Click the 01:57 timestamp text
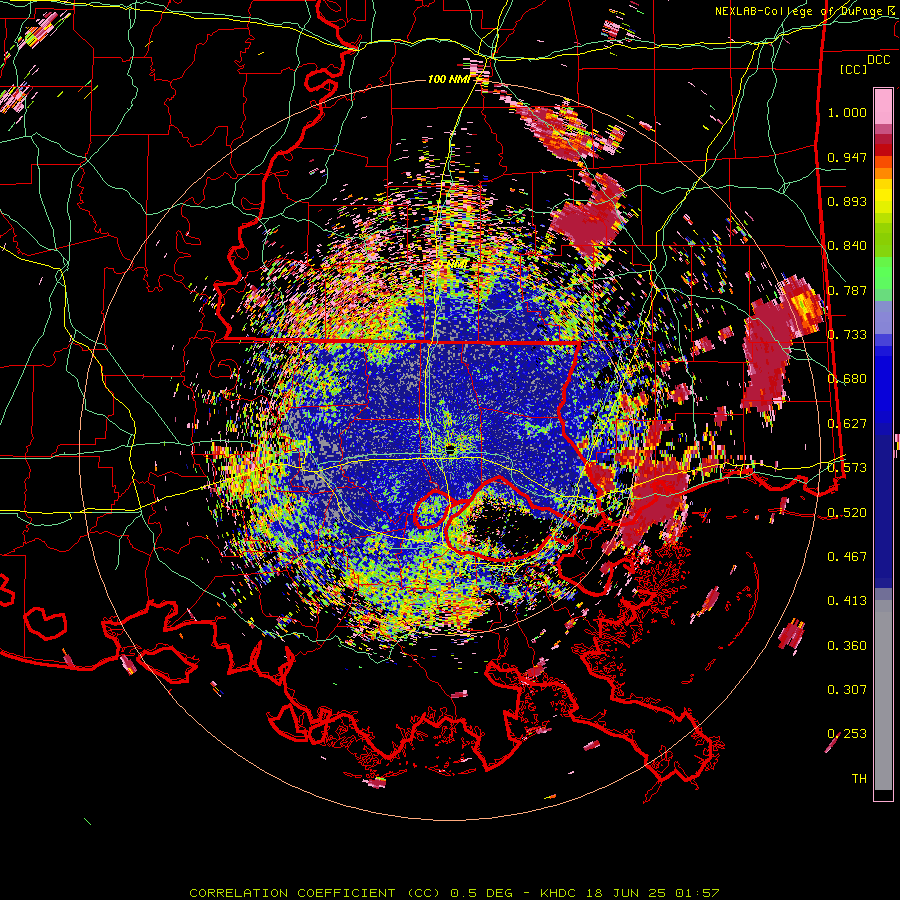Viewport: 900px width, 900px height. point(697,893)
